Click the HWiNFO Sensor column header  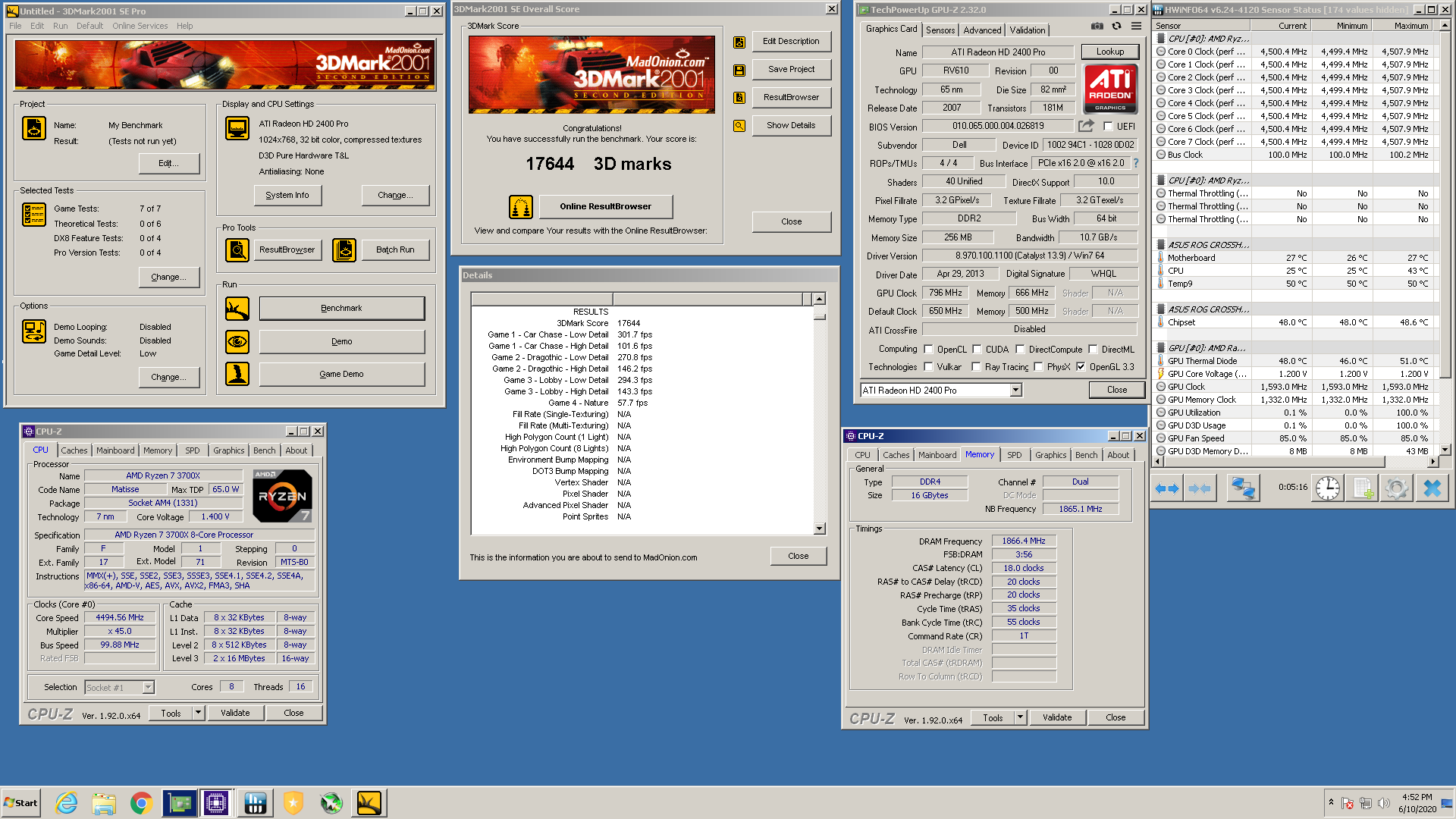pos(1202,26)
